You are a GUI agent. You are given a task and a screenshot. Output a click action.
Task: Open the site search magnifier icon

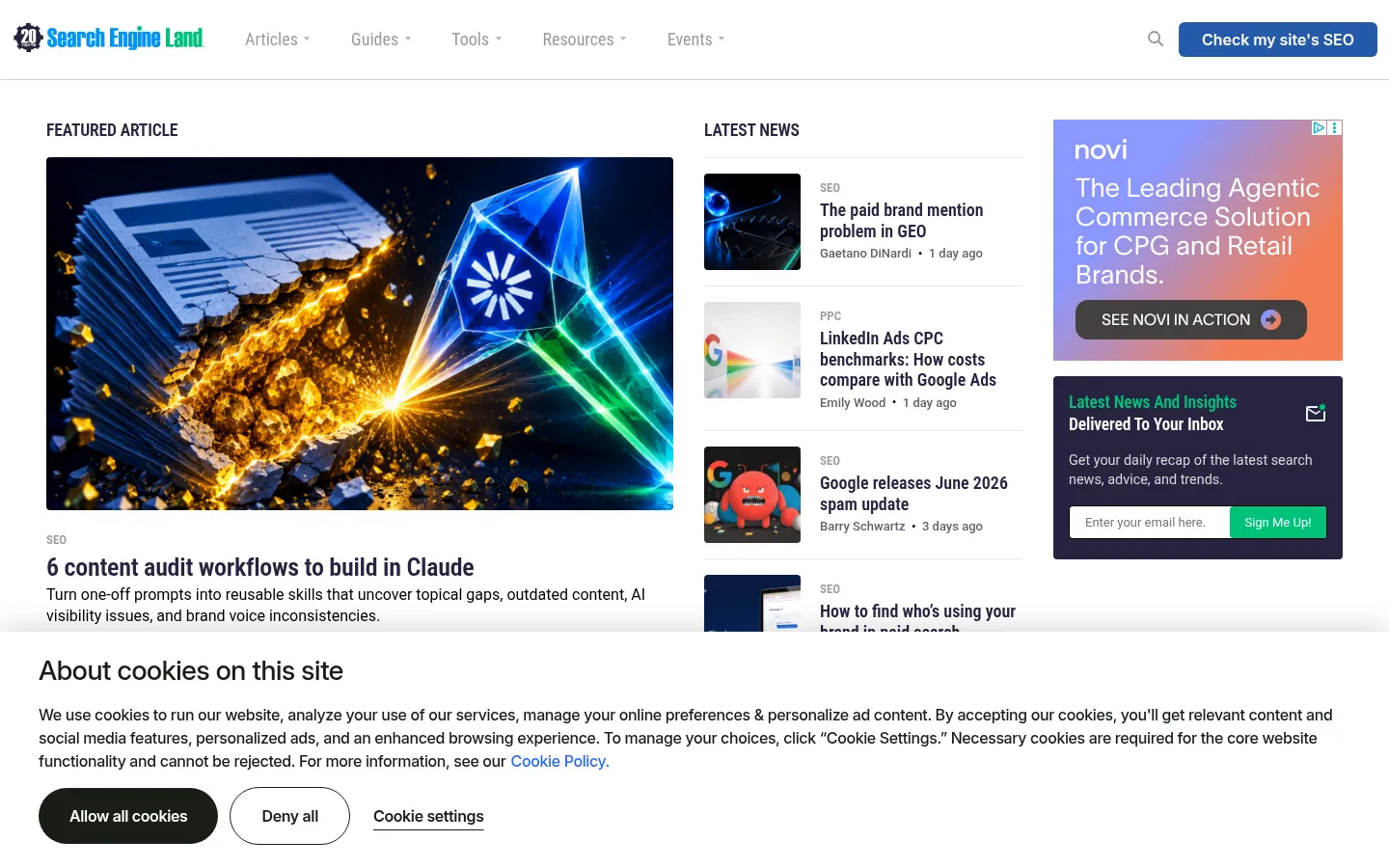point(1155,40)
